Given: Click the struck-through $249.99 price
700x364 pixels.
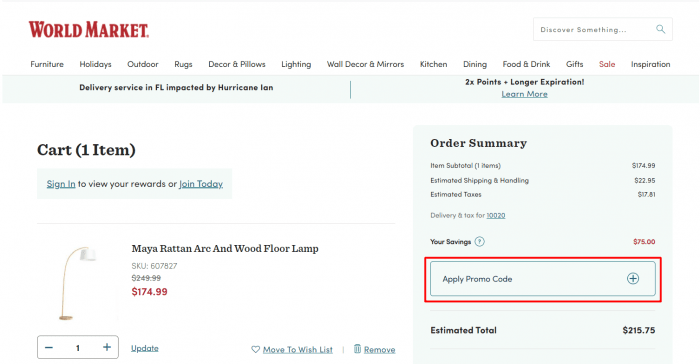Looking at the screenshot, I should 146,278.
